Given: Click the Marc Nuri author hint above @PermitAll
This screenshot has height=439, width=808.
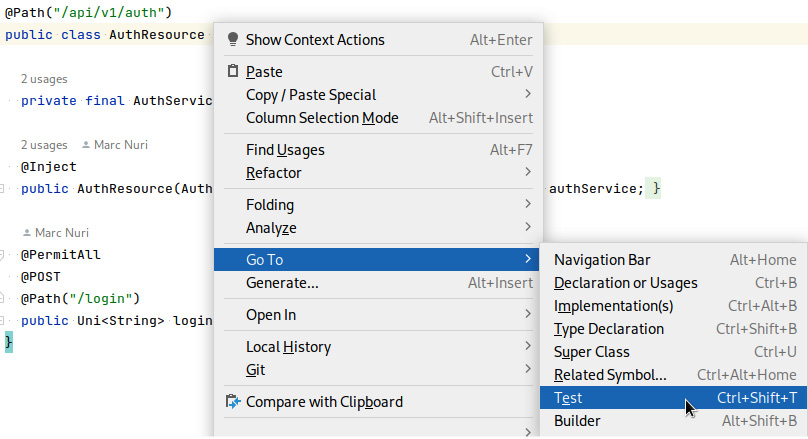Looking at the screenshot, I should 62,233.
